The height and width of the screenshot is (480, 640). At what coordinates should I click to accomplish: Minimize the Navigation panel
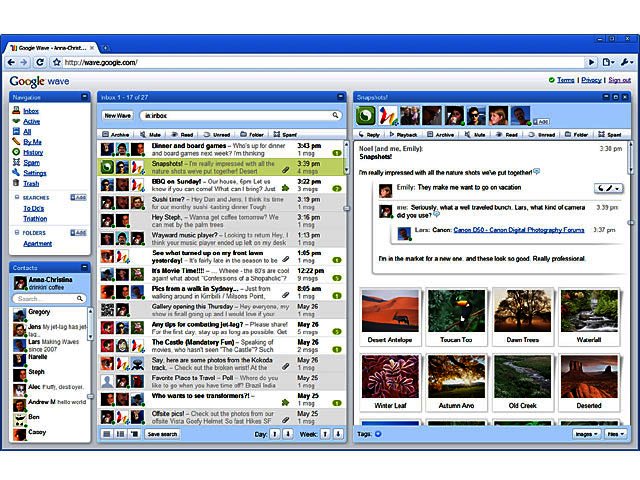[x=83, y=97]
